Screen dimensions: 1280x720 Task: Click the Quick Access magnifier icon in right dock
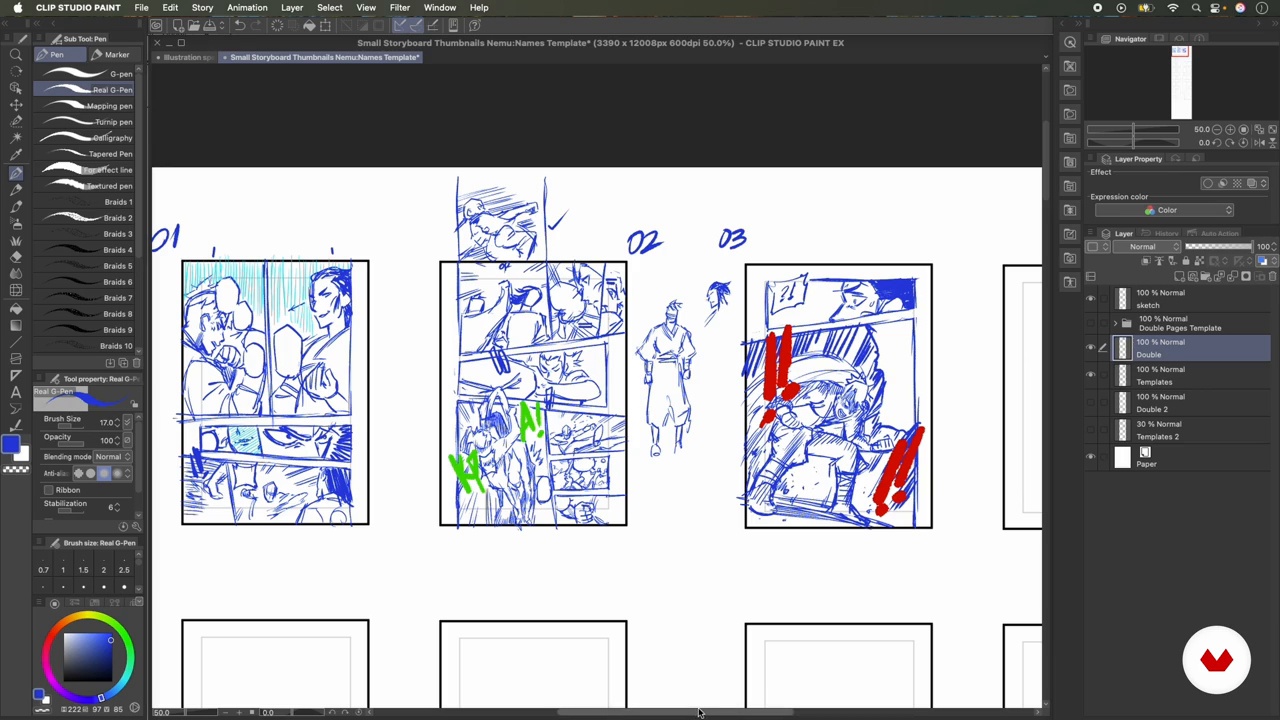pos(1070,42)
